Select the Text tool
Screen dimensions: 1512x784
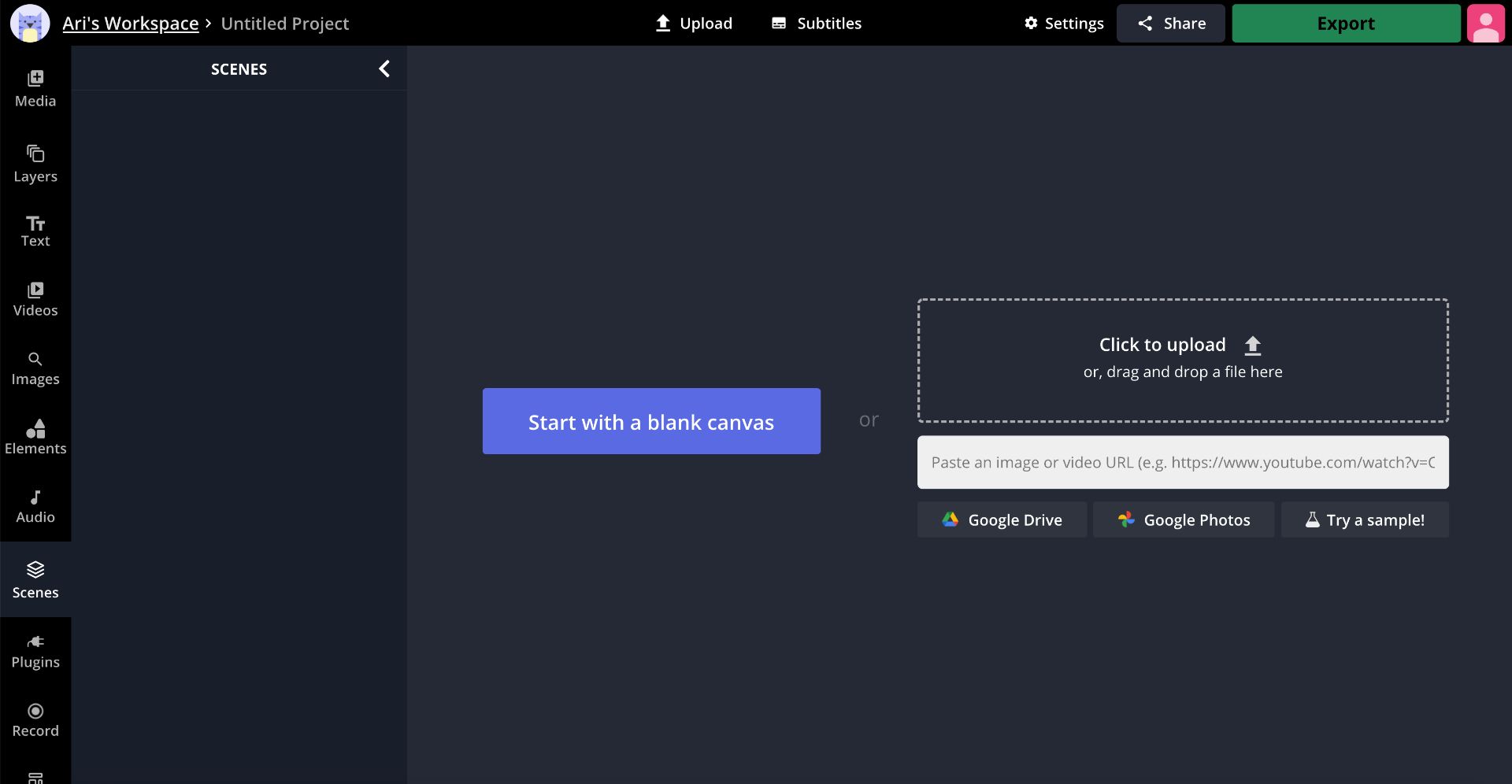tap(35, 231)
